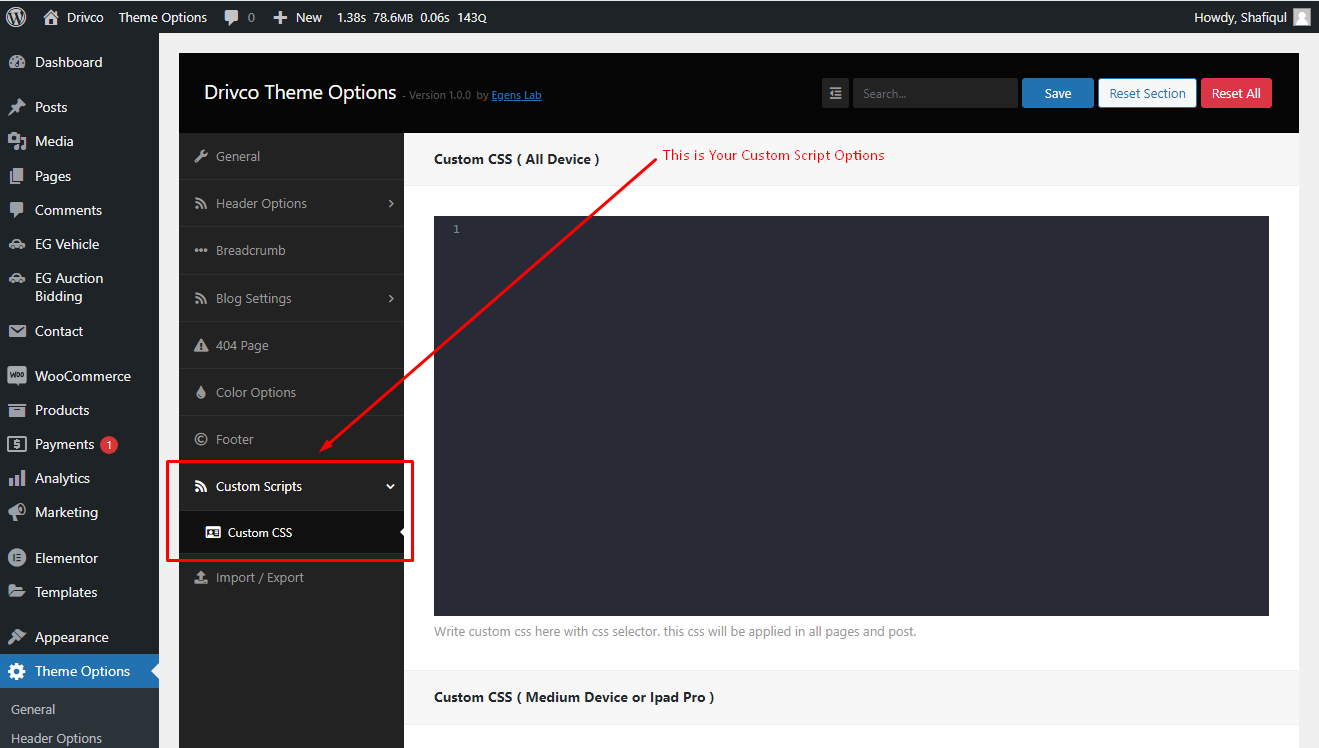Click the Media library icon
The image size is (1319, 748).
(x=16, y=141)
